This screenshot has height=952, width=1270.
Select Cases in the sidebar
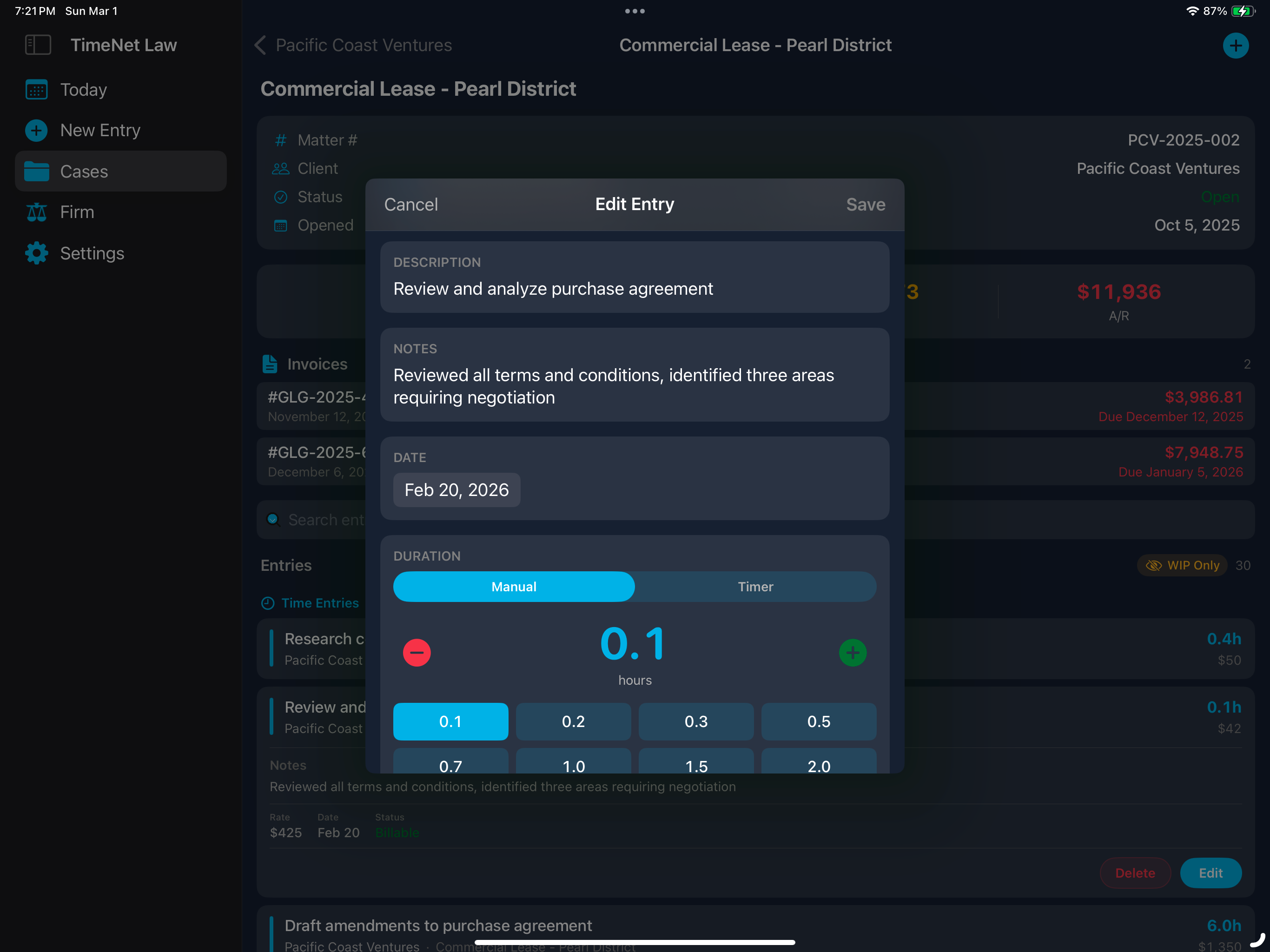[120, 171]
